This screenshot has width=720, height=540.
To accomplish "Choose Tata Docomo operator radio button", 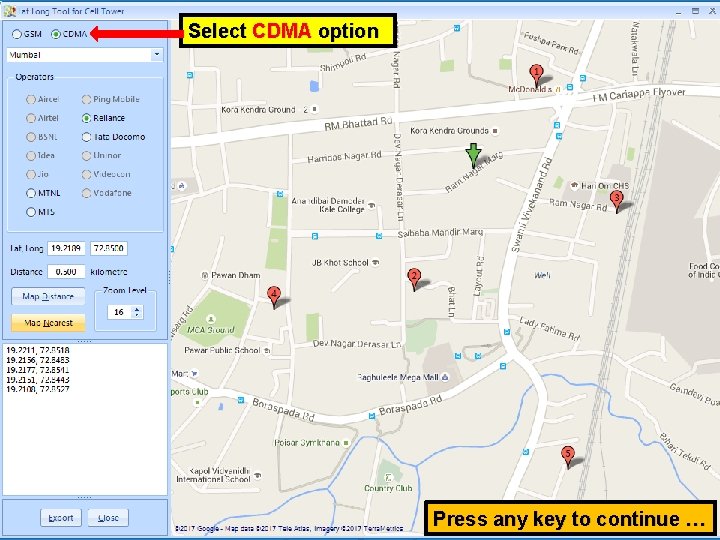I will [86, 137].
